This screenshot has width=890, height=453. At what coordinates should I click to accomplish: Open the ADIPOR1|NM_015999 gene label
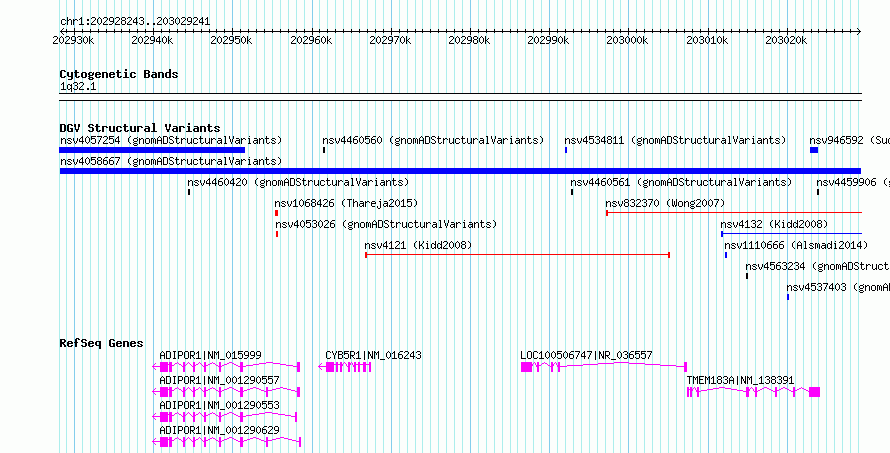211,356
